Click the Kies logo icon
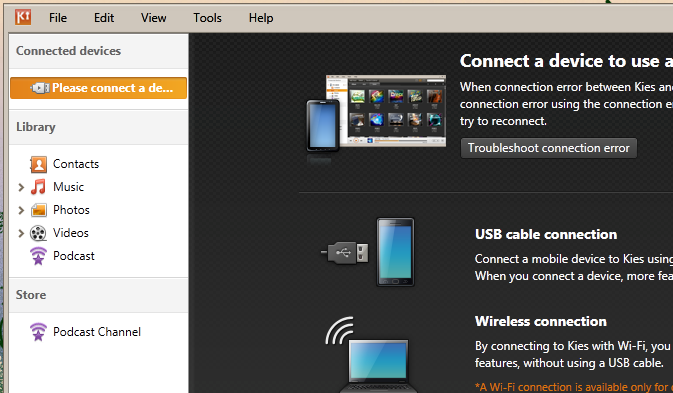 (x=23, y=17)
